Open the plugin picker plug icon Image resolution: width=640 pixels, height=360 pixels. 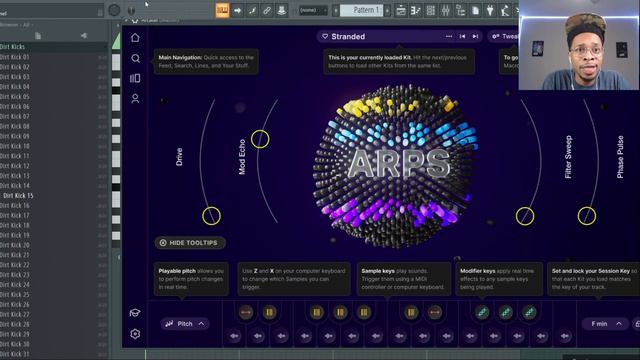click(x=490, y=10)
